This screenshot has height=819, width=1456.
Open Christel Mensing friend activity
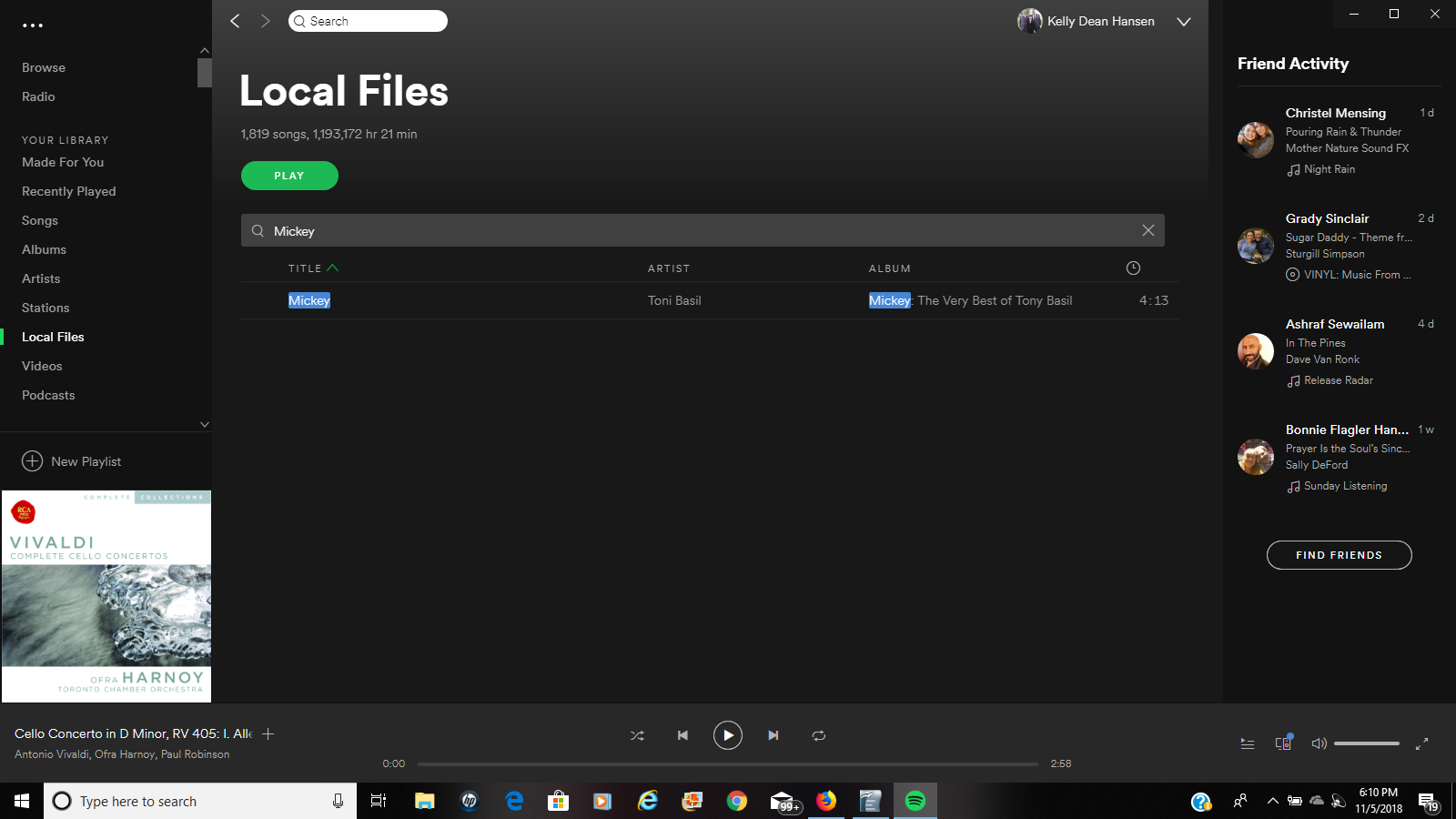coord(1336,113)
